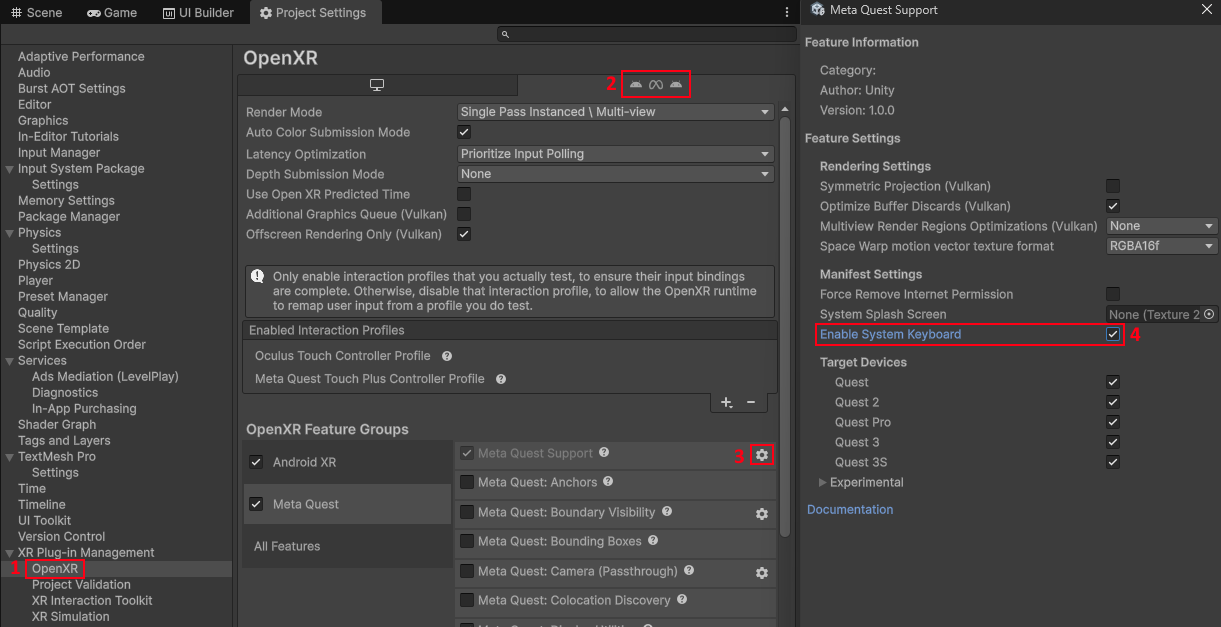Enable Additional Graphics Queue (Vulkan)

pos(464,214)
